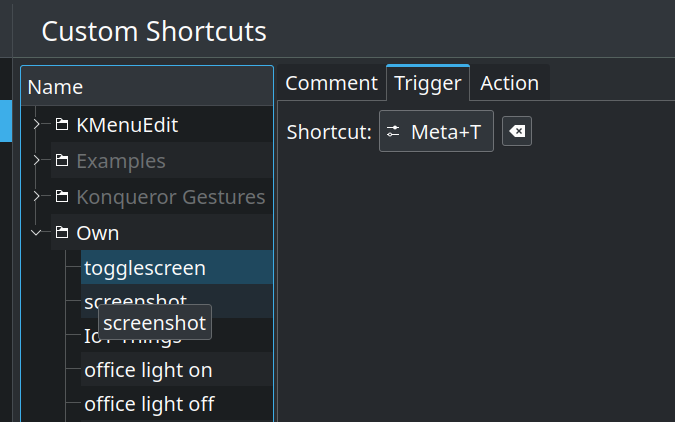
Task: Click the Konqueror Gestures folder icon
Action: click(x=62, y=196)
